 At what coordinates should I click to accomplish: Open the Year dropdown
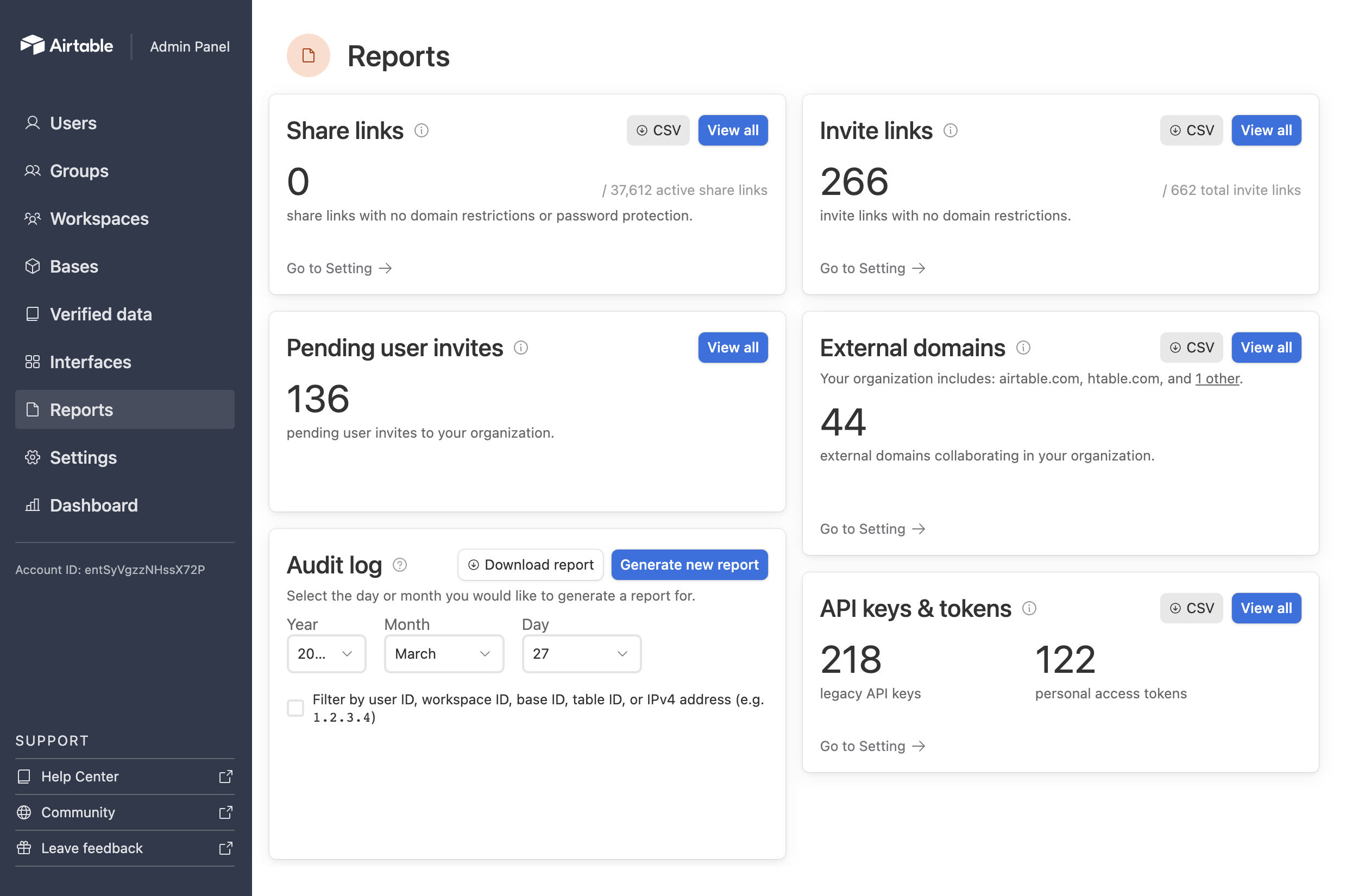pyautogui.click(x=326, y=654)
